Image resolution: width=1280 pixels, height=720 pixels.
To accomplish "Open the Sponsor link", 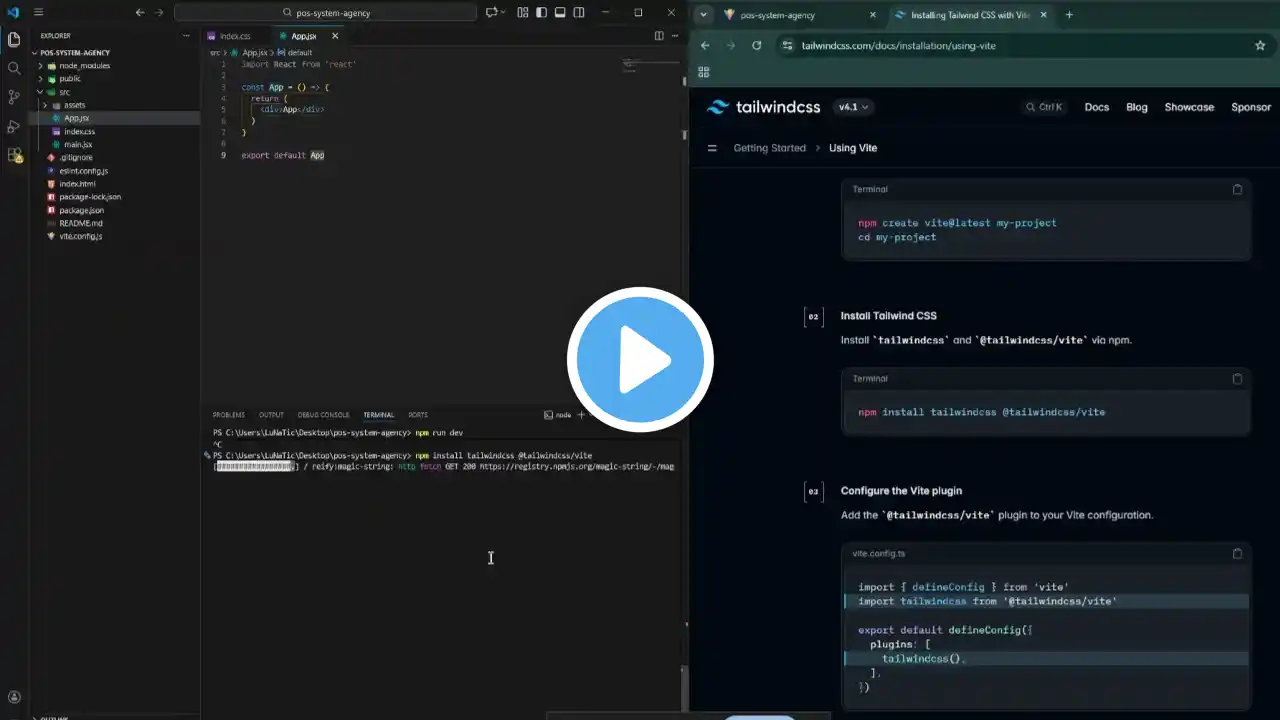I will (x=1251, y=107).
